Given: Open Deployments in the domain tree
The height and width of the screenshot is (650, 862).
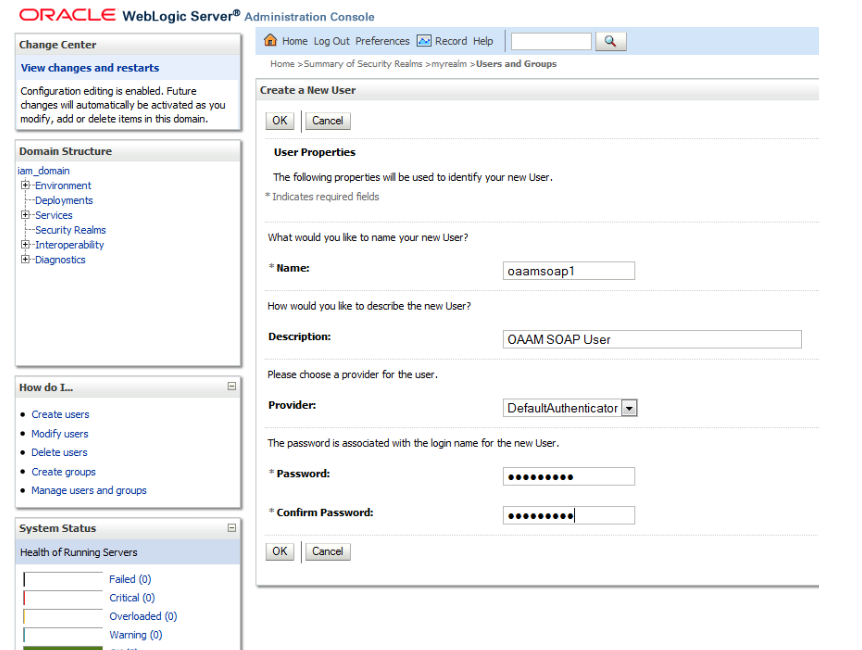Looking at the screenshot, I should point(64,200).
